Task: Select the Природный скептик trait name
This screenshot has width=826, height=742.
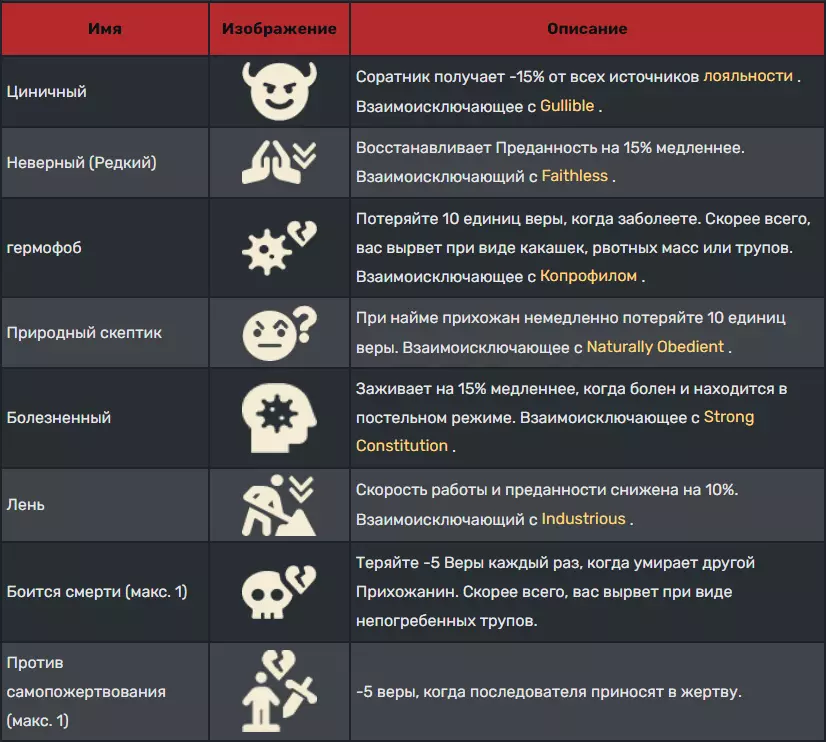Action: (x=84, y=332)
